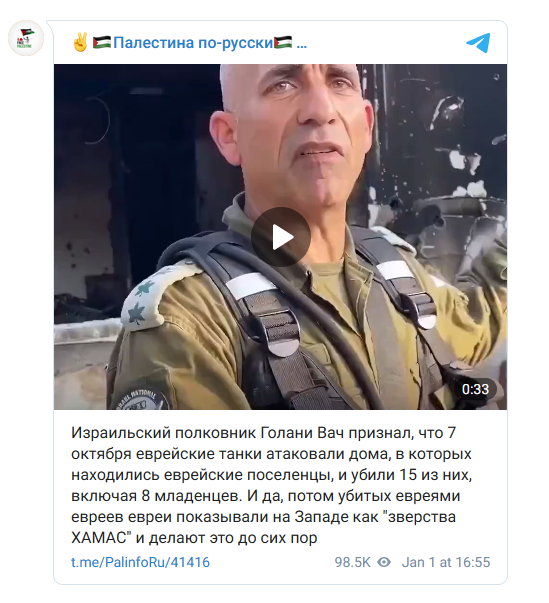Click the caption's first line beginning Израильский полковник

tap(263, 433)
